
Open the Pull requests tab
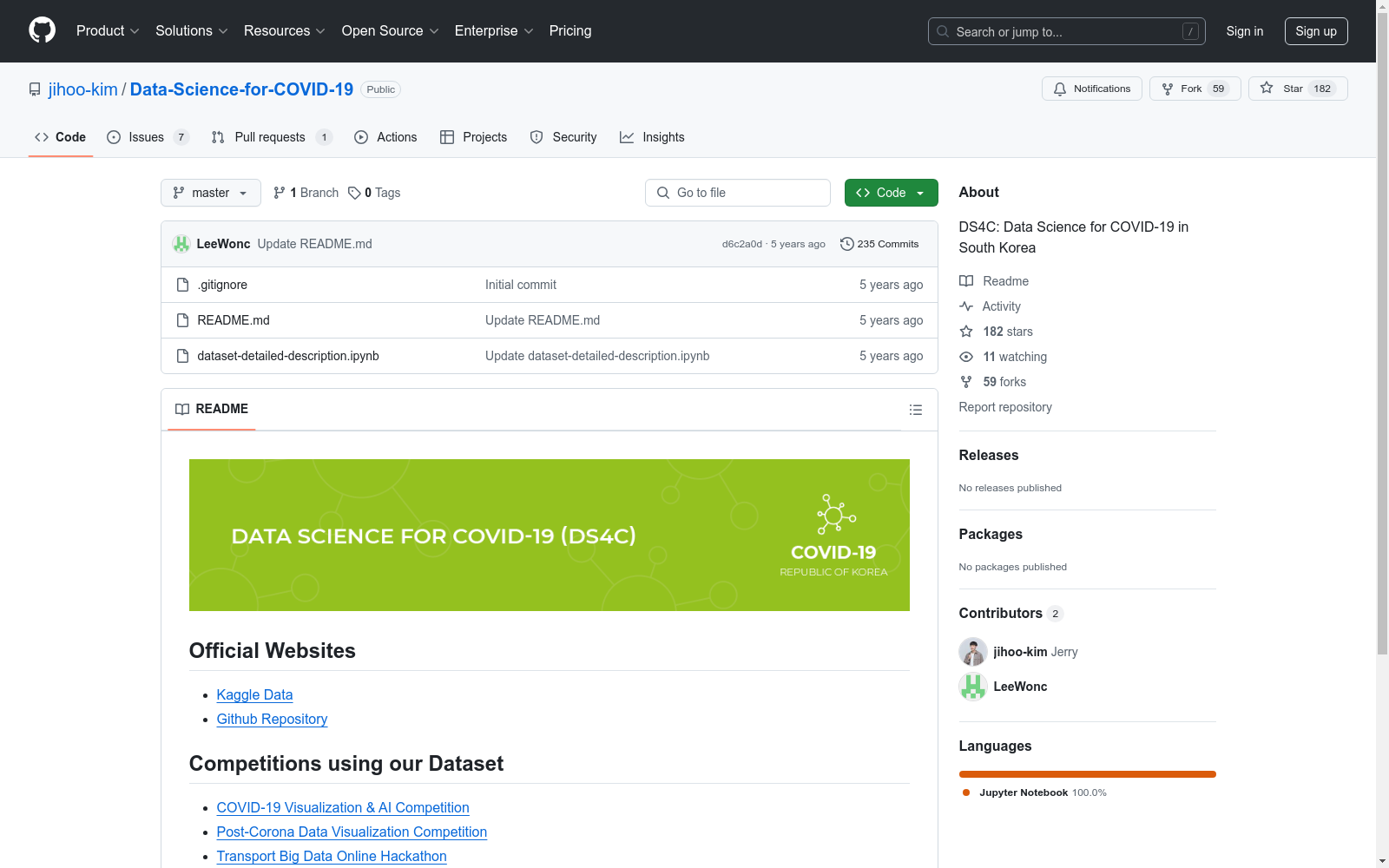pyautogui.click(x=272, y=137)
